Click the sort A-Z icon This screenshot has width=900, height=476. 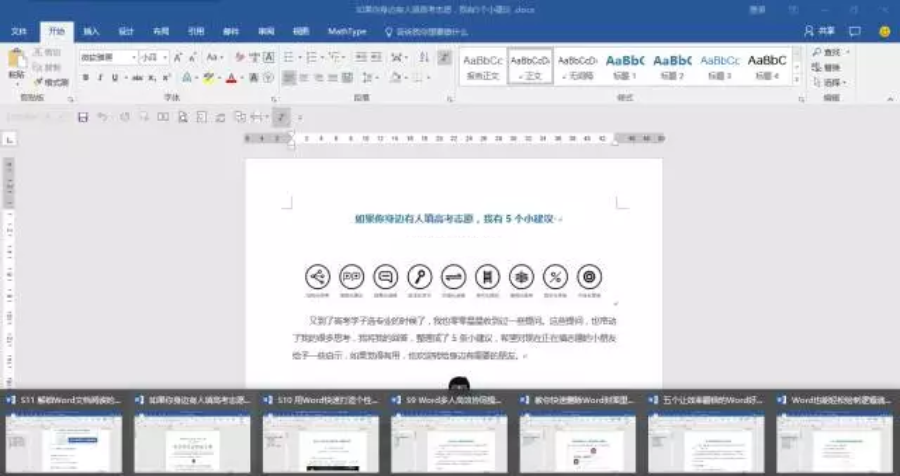[424, 57]
